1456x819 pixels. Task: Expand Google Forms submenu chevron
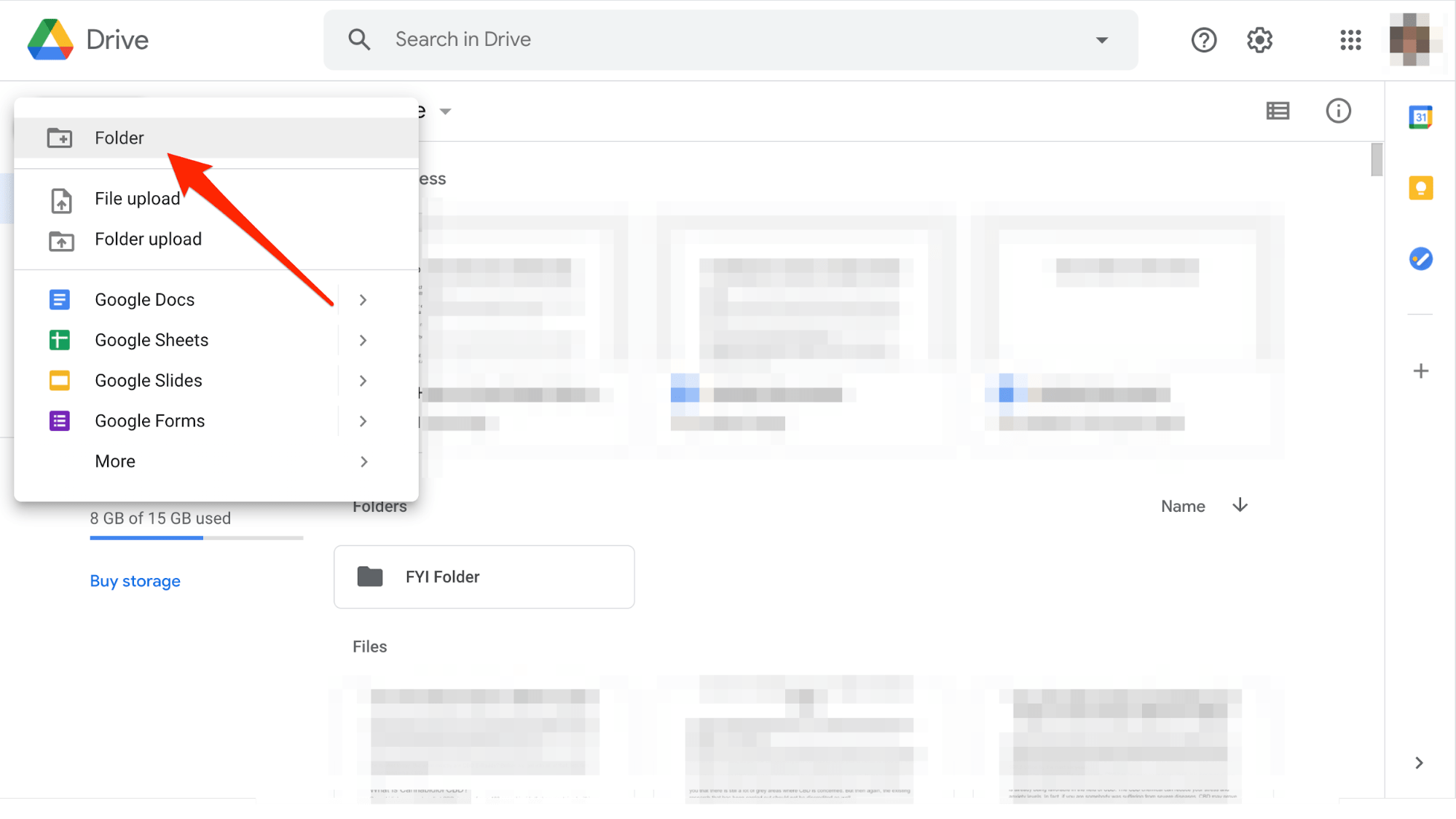pos(363,421)
